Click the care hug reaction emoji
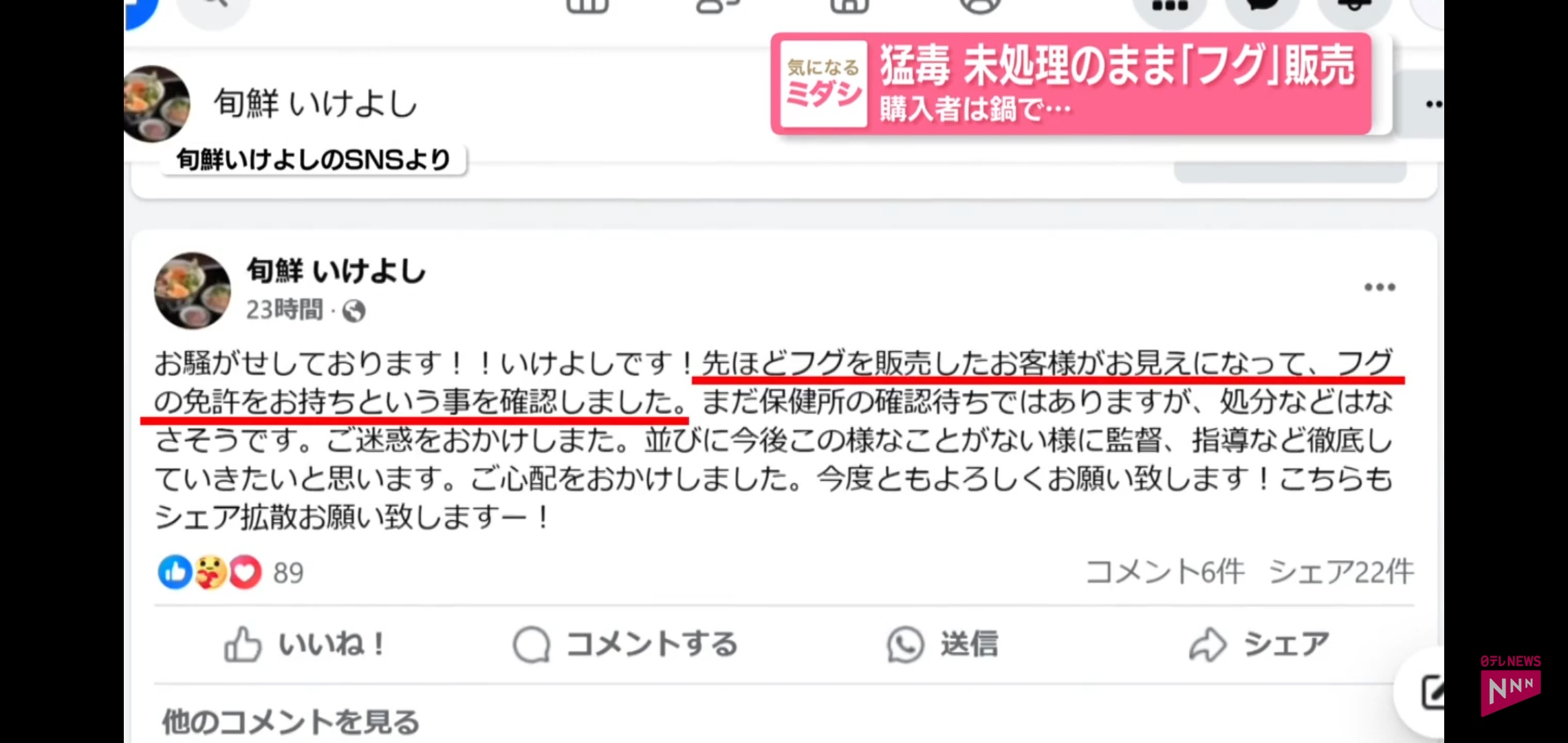 pyautogui.click(x=210, y=572)
